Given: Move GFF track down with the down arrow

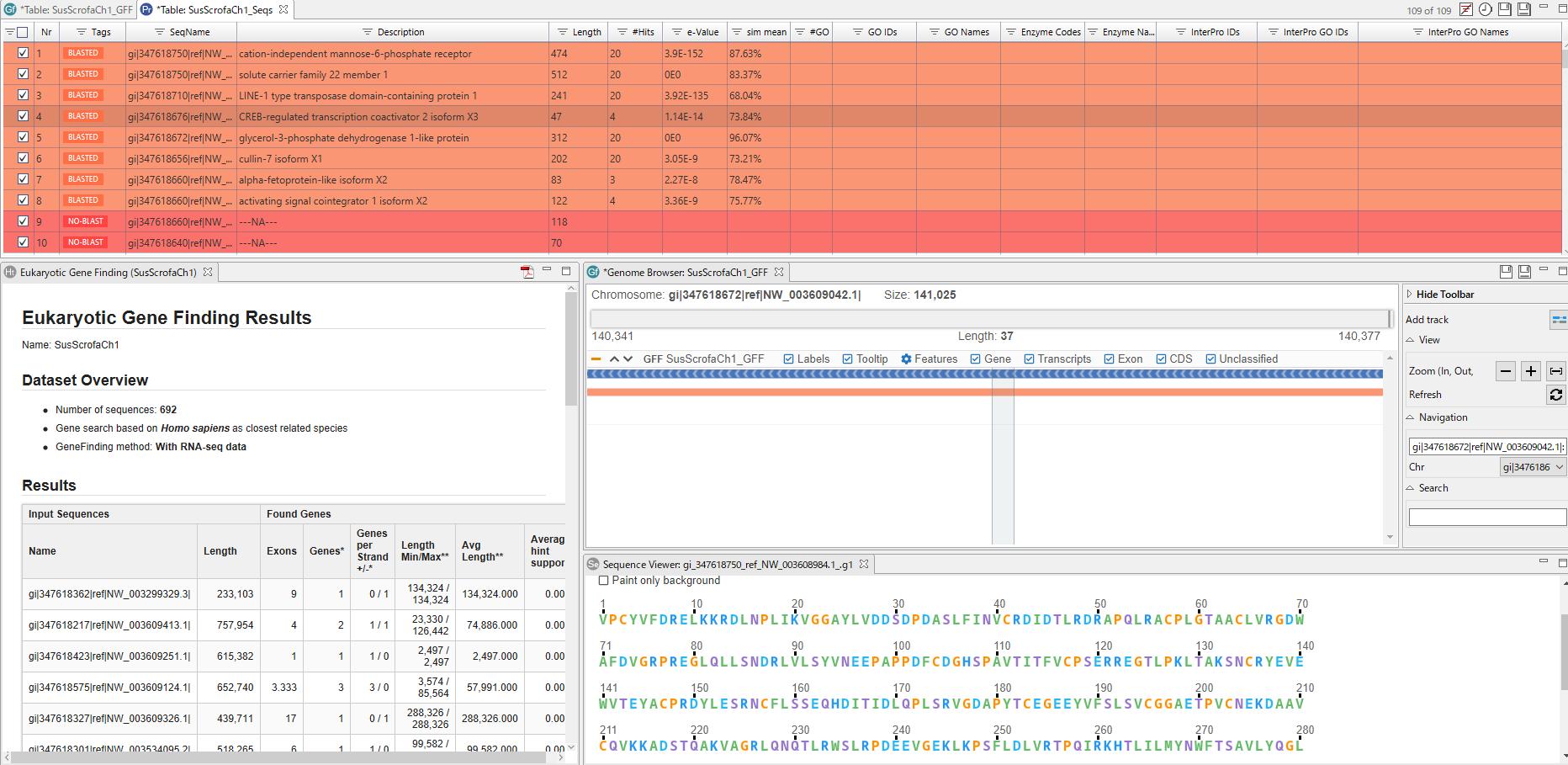Looking at the screenshot, I should point(628,359).
